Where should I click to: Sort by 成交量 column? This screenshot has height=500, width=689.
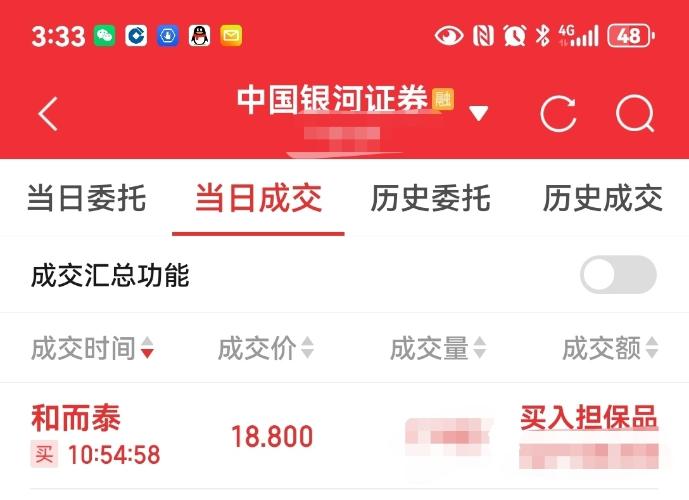coord(438,348)
